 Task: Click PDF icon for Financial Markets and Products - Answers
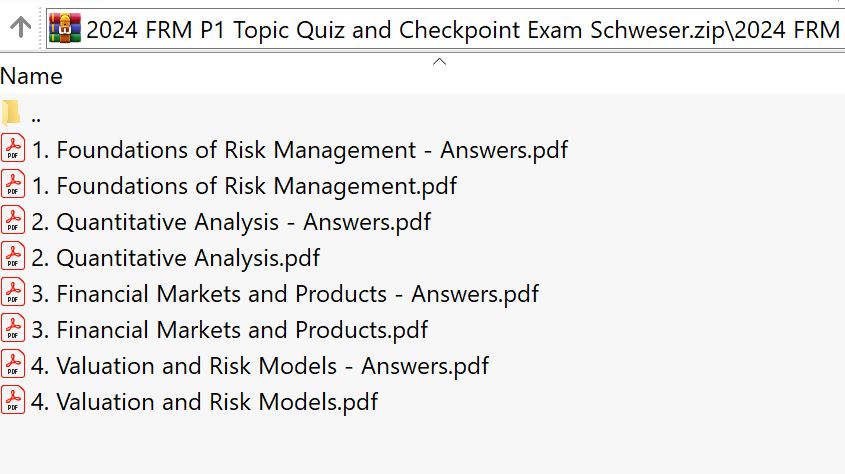click(13, 293)
